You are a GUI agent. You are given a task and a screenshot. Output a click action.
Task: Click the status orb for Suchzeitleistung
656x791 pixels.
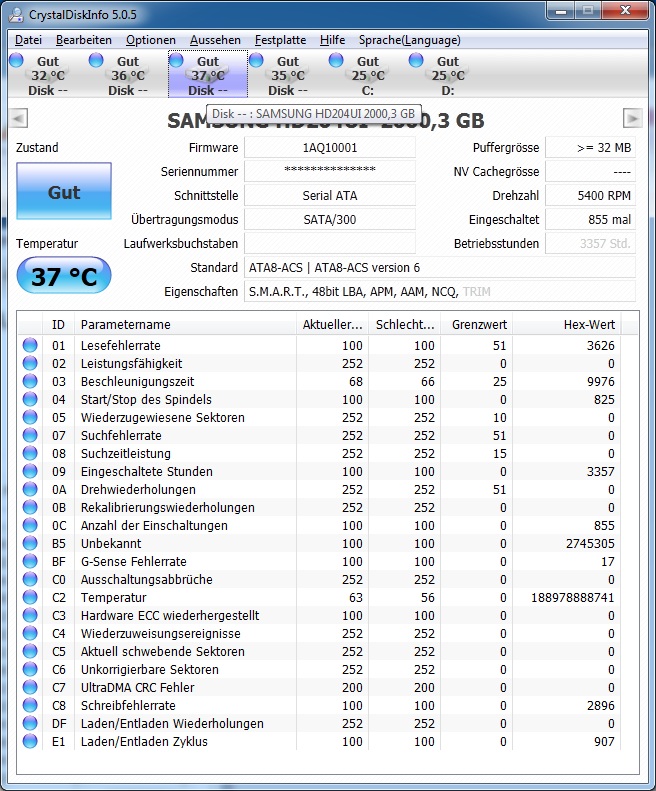(30, 453)
